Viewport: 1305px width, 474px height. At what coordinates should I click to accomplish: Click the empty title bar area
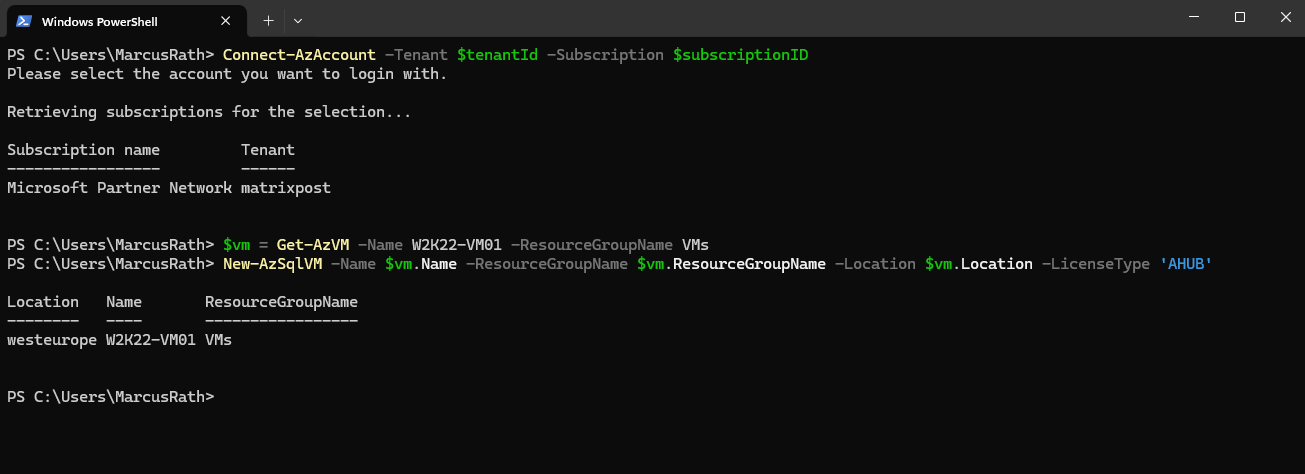[740, 18]
